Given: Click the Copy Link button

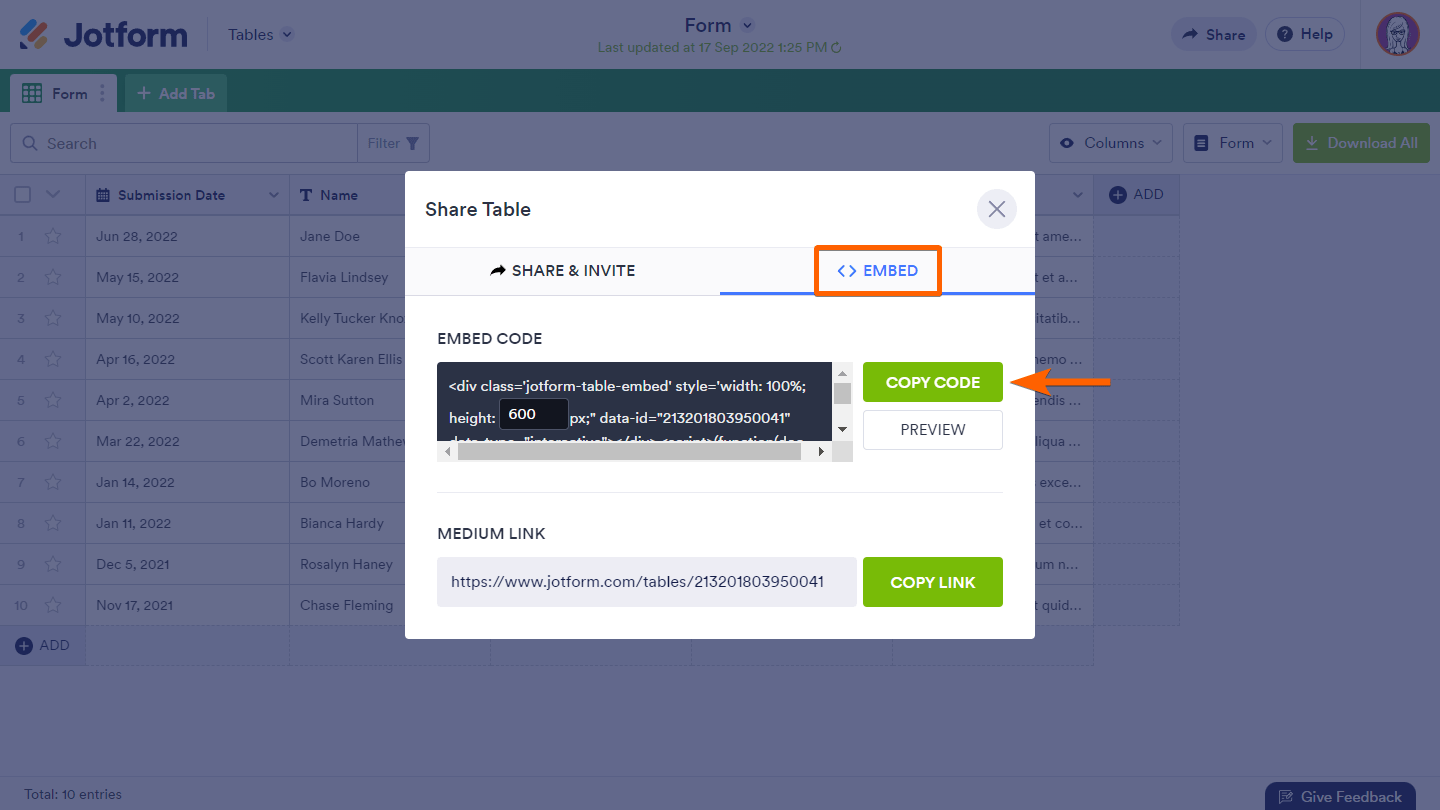Looking at the screenshot, I should 933,582.
